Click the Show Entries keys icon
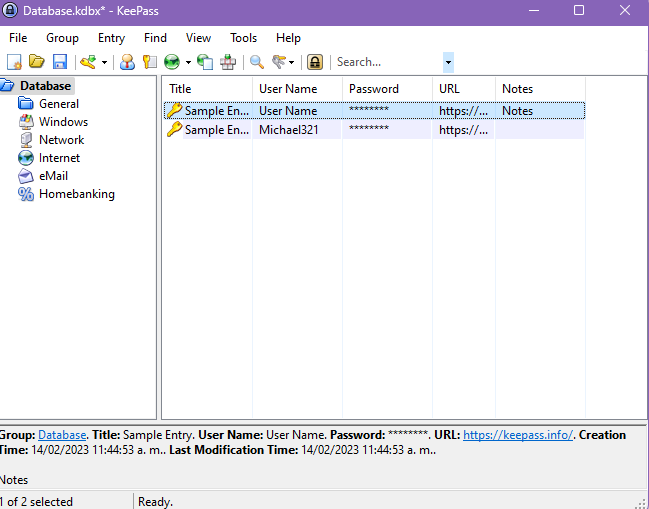This screenshot has height=509, width=649. (x=279, y=62)
